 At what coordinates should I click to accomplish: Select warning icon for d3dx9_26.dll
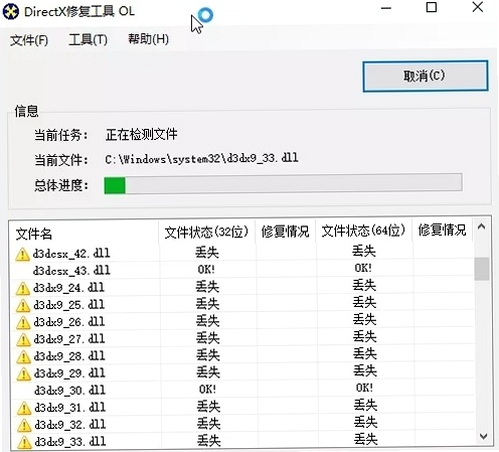[23, 322]
